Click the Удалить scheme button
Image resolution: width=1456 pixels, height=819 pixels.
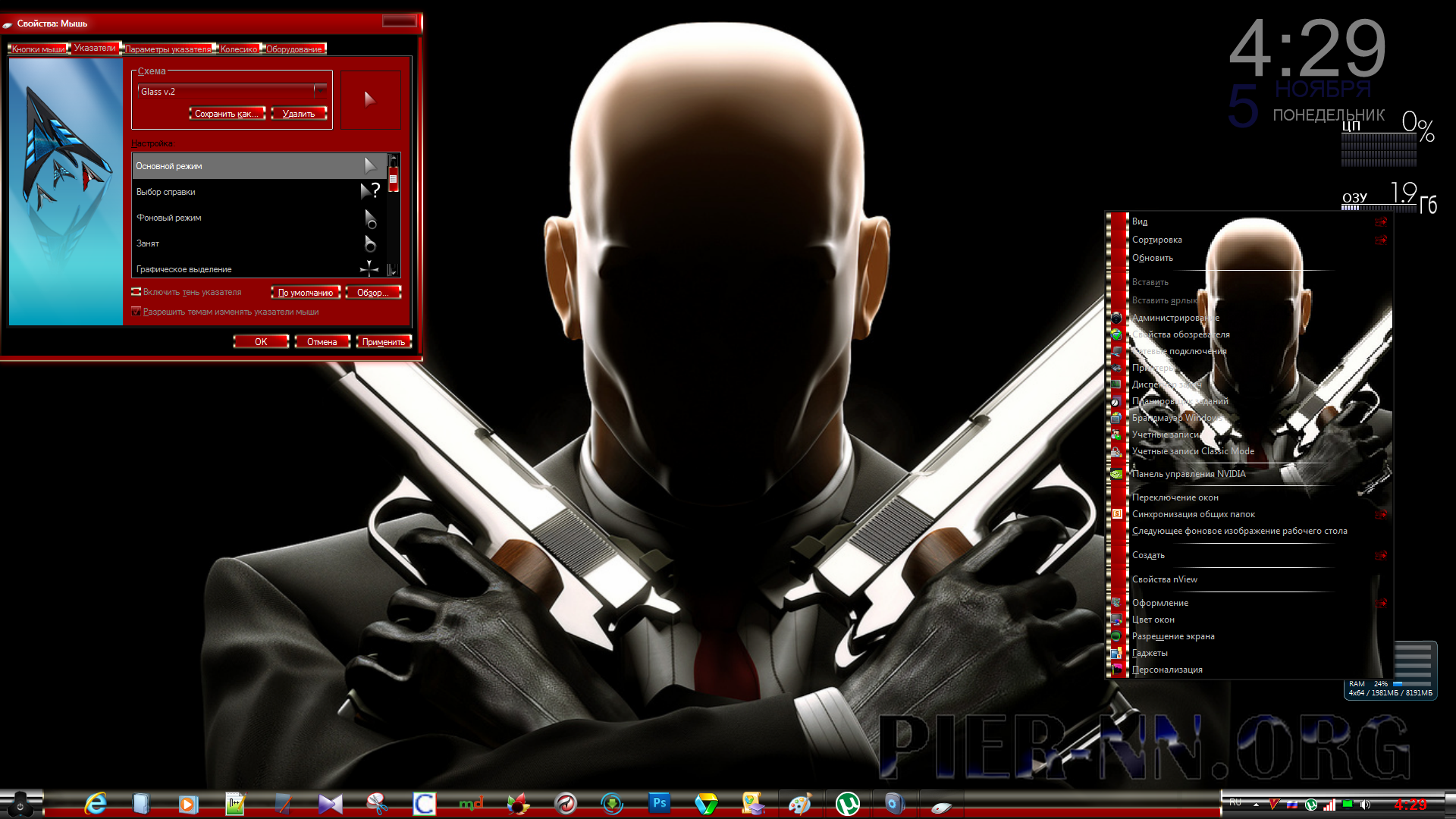[x=299, y=114]
